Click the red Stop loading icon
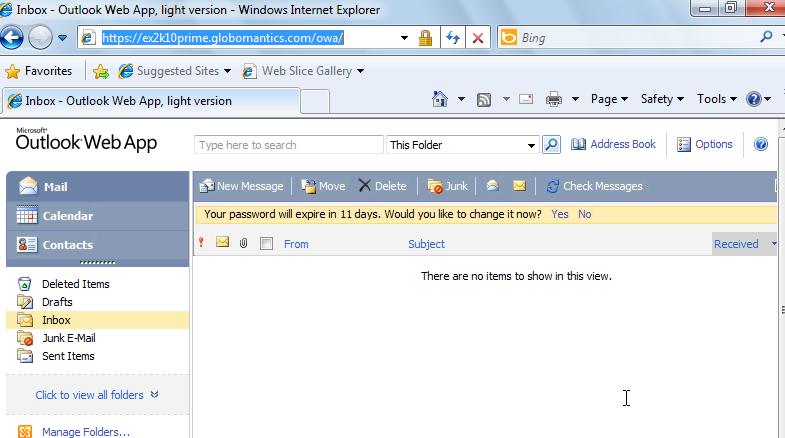 pos(478,38)
